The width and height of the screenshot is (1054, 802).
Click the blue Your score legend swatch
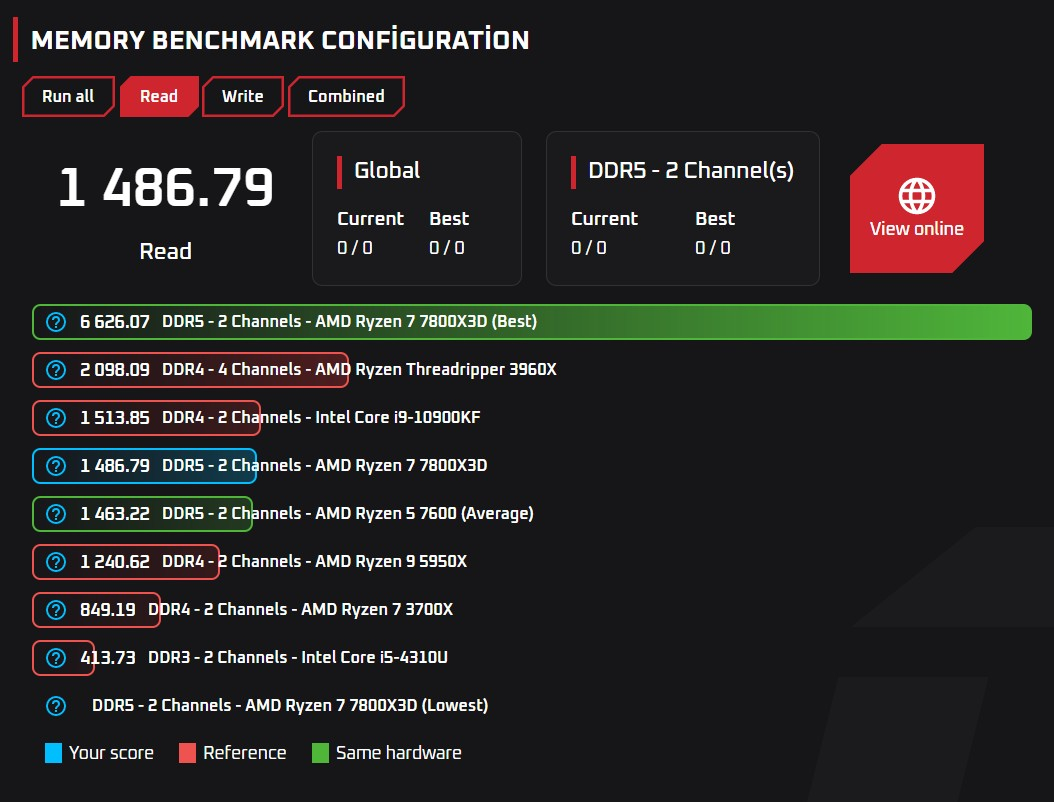tap(53, 753)
